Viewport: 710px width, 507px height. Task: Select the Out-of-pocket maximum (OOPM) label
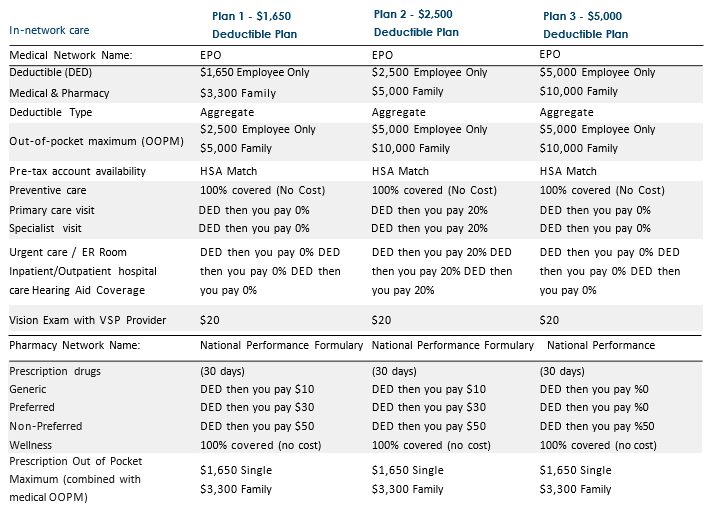click(x=78, y=141)
